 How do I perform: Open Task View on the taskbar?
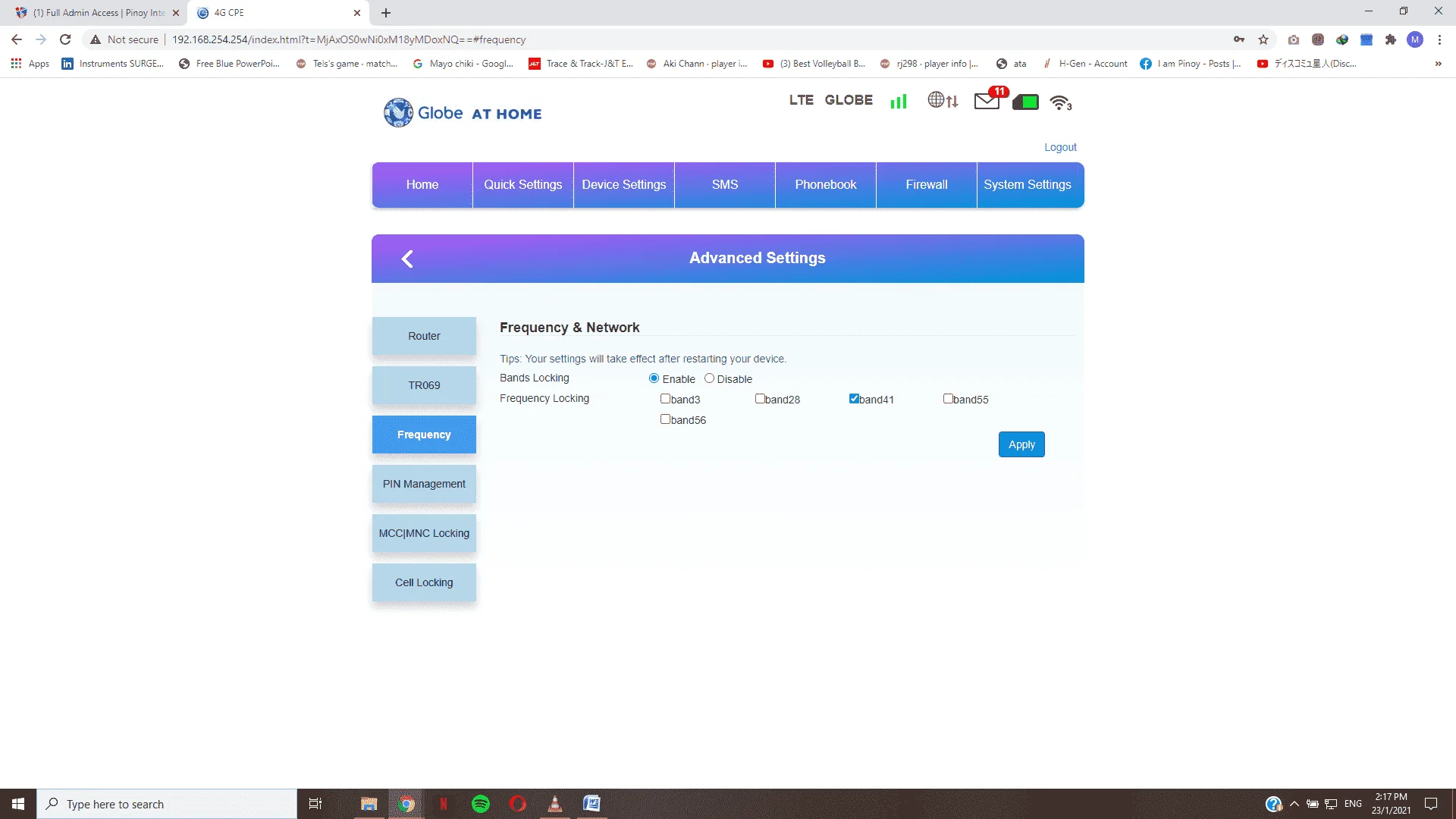tap(315, 804)
